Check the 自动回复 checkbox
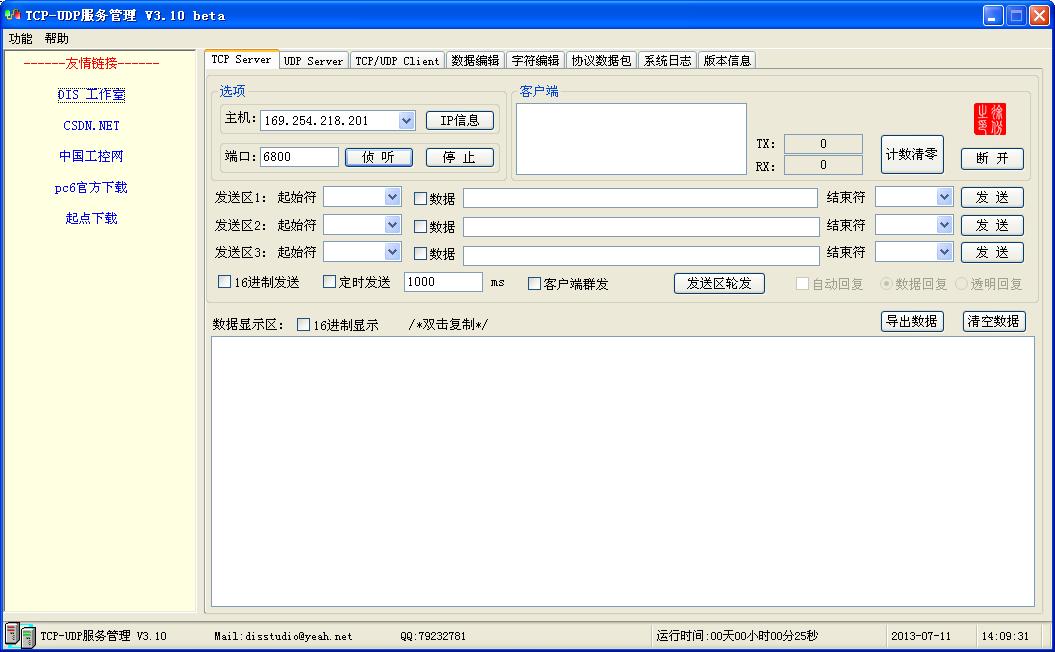The height and width of the screenshot is (652, 1055). pos(802,284)
